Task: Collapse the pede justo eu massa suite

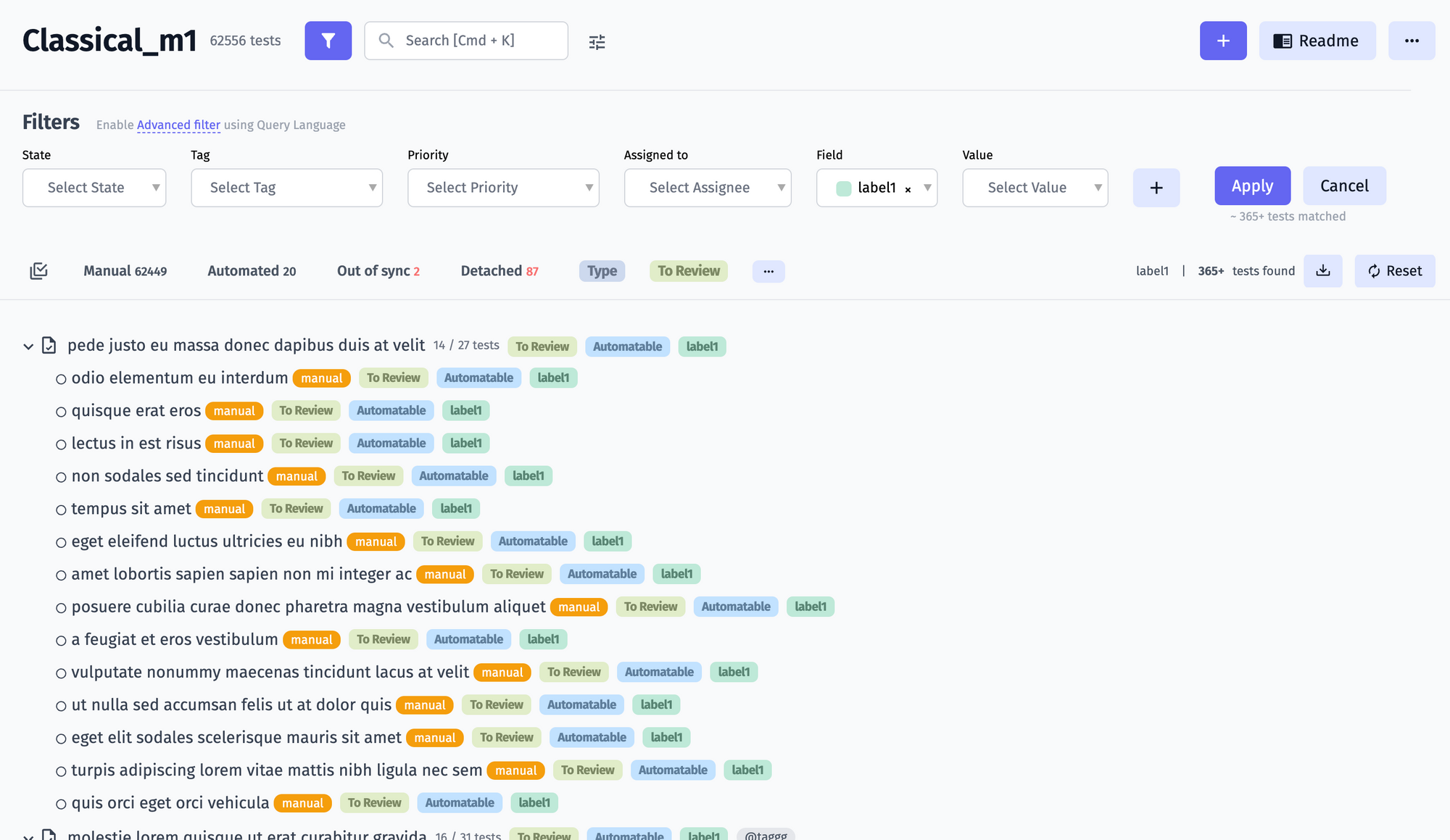Action: 28,346
